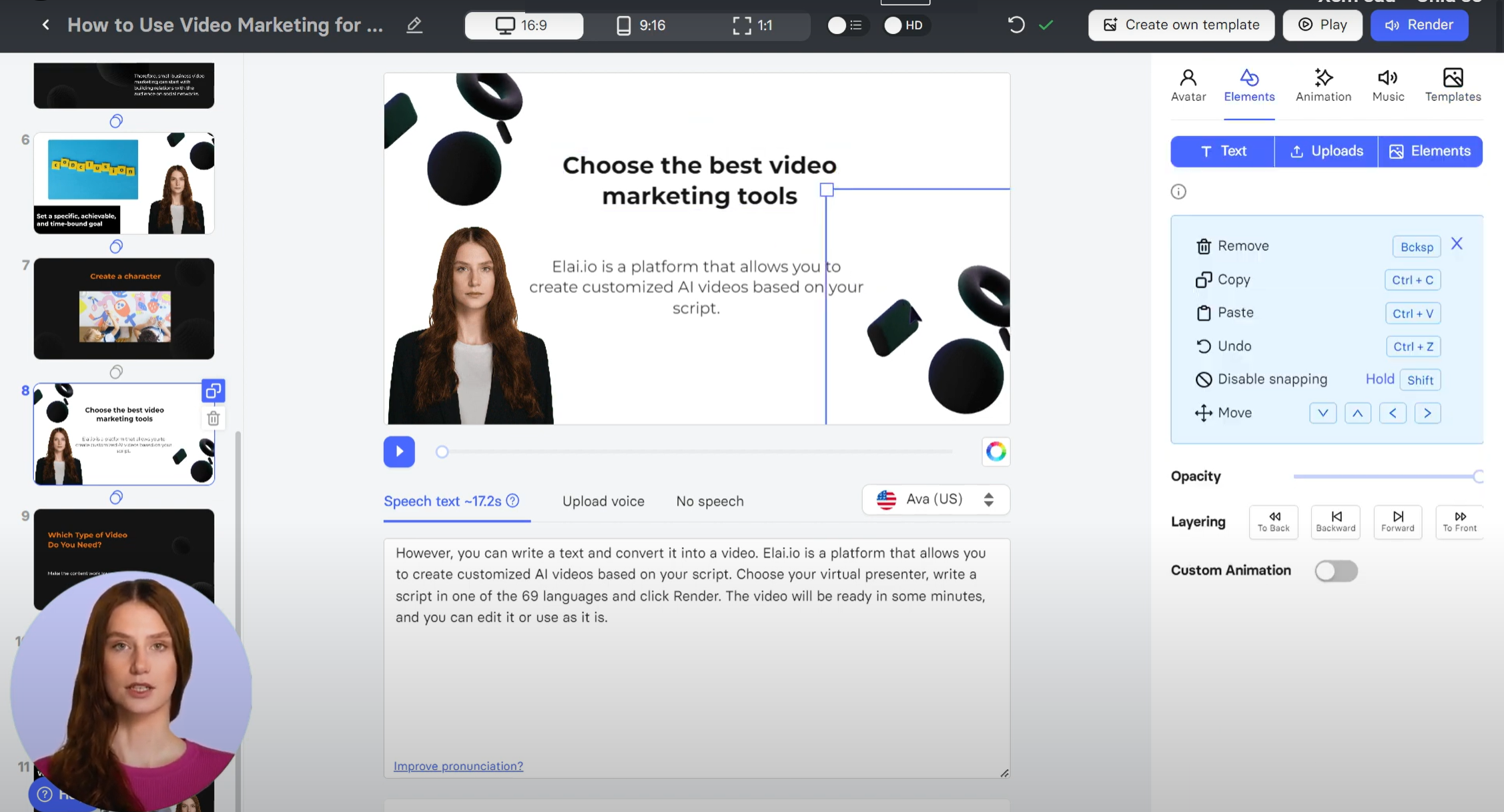1504x812 pixels.
Task: Click the selection handle on the canvas
Action: point(827,190)
